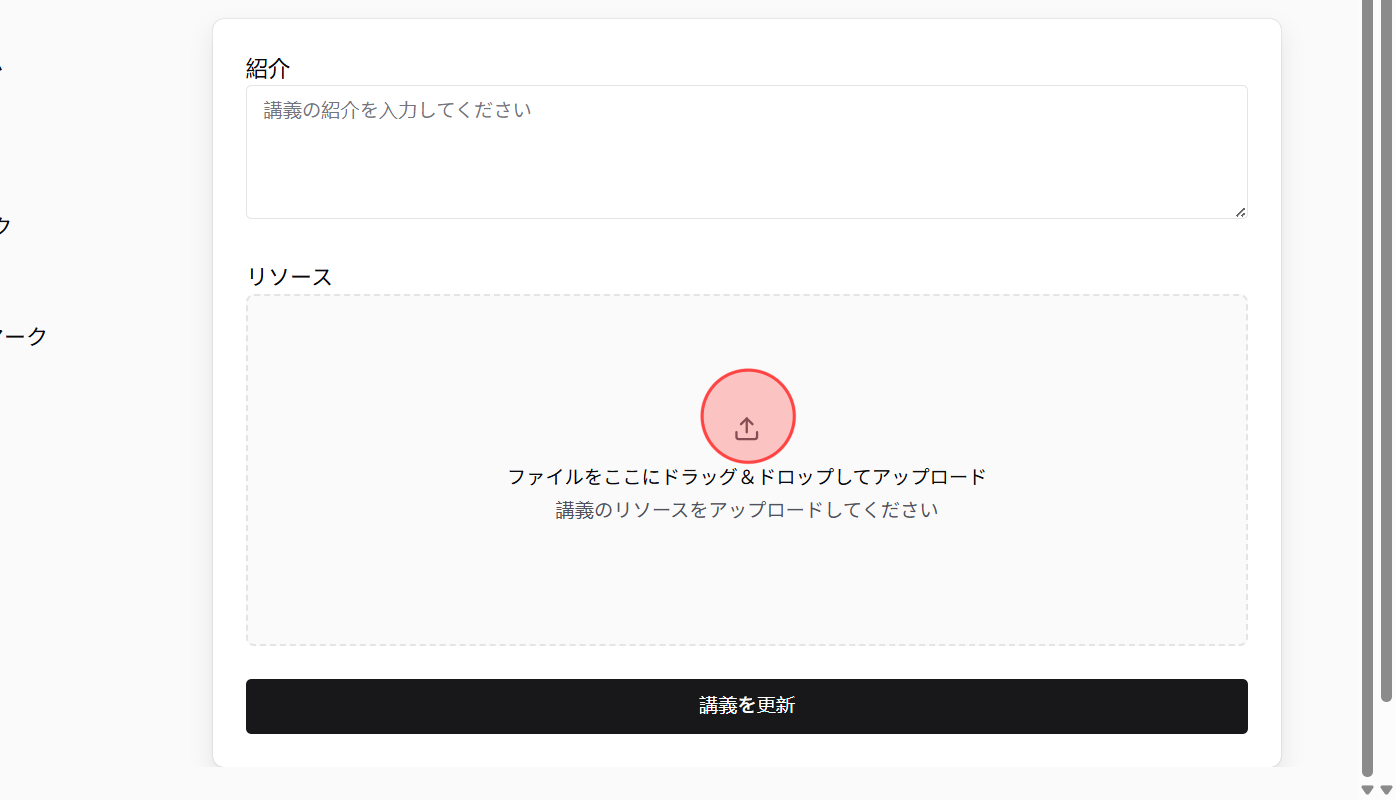Click the right down-arrow at screen bottom right
Screen dimensions: 1396x800
coord(1386,790)
